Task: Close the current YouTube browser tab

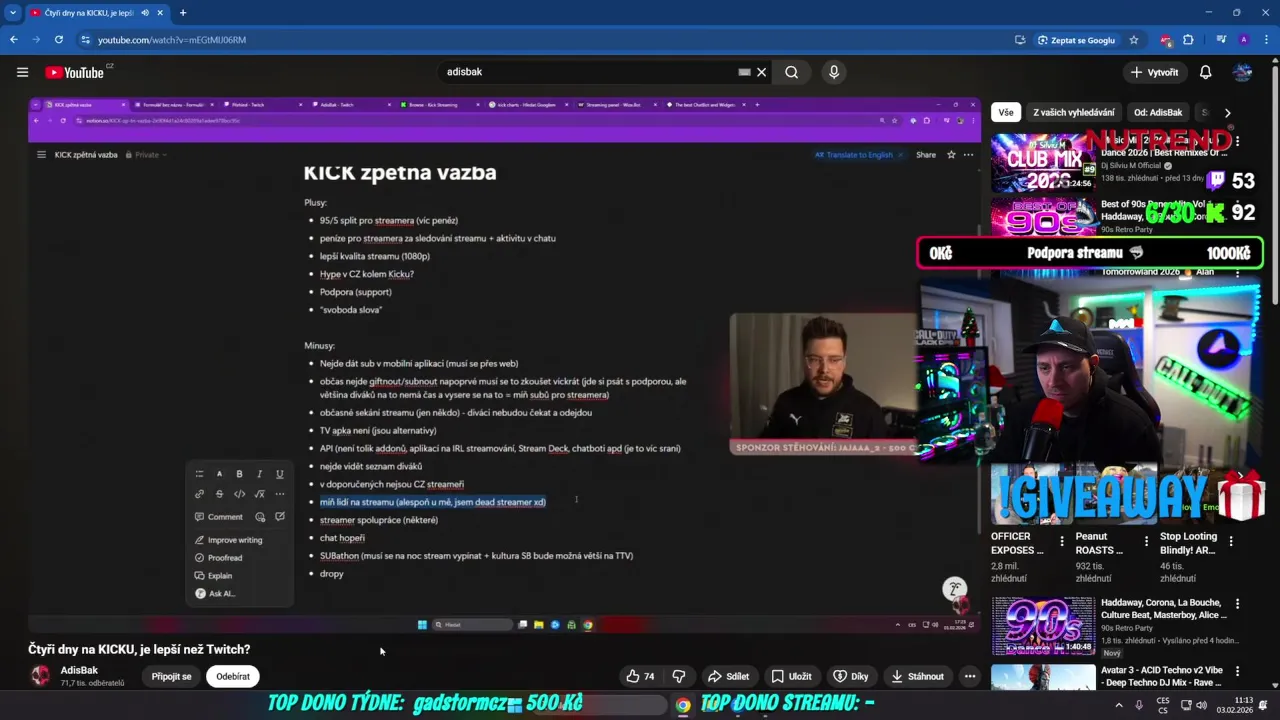Action: pos(162,13)
